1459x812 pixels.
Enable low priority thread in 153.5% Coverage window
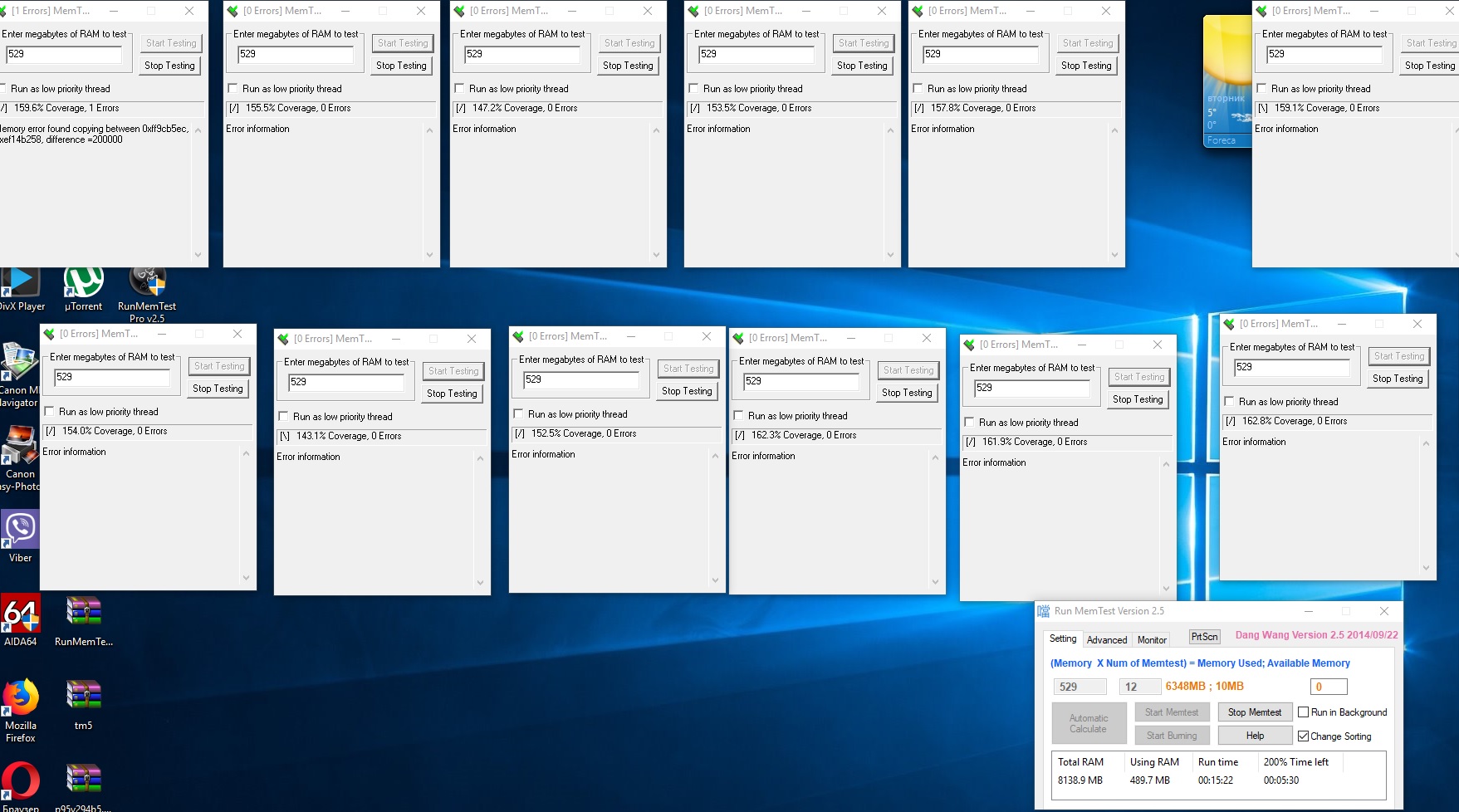point(693,89)
